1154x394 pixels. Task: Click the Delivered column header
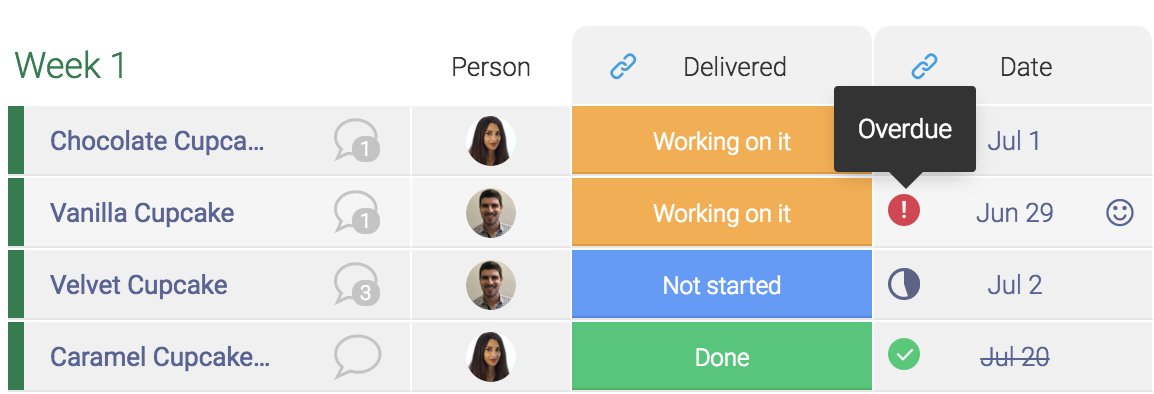click(734, 67)
